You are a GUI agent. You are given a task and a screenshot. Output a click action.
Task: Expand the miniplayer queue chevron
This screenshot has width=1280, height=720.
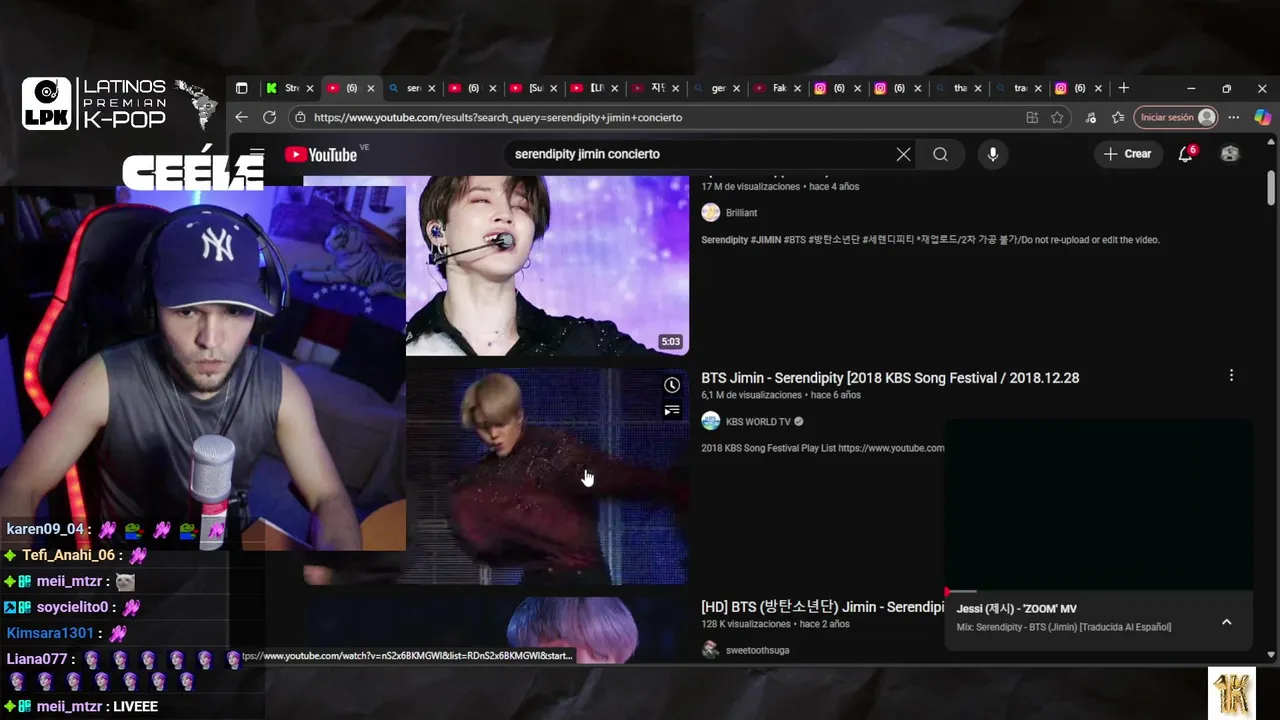(1226, 621)
